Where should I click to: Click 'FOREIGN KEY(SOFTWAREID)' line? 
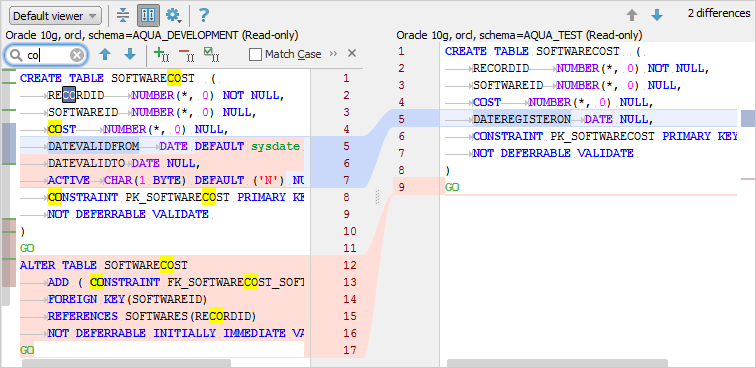tap(127, 299)
